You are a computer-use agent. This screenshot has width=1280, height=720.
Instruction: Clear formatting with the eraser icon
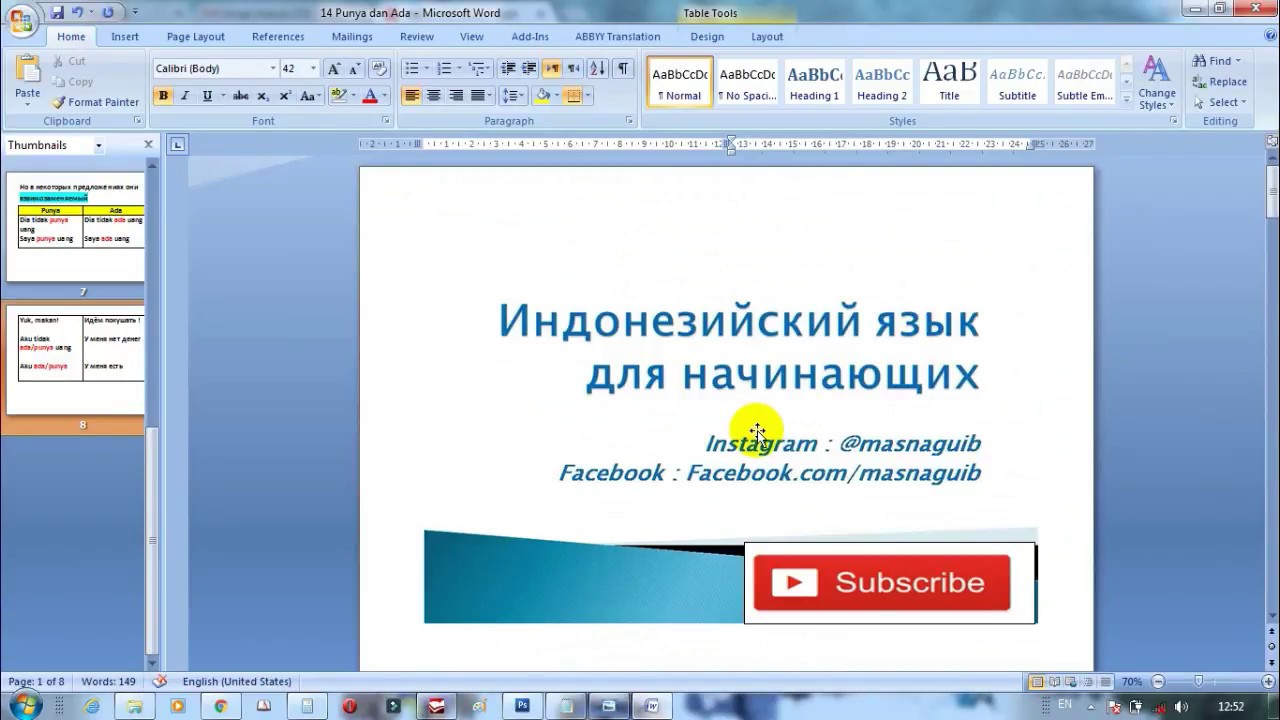click(379, 69)
